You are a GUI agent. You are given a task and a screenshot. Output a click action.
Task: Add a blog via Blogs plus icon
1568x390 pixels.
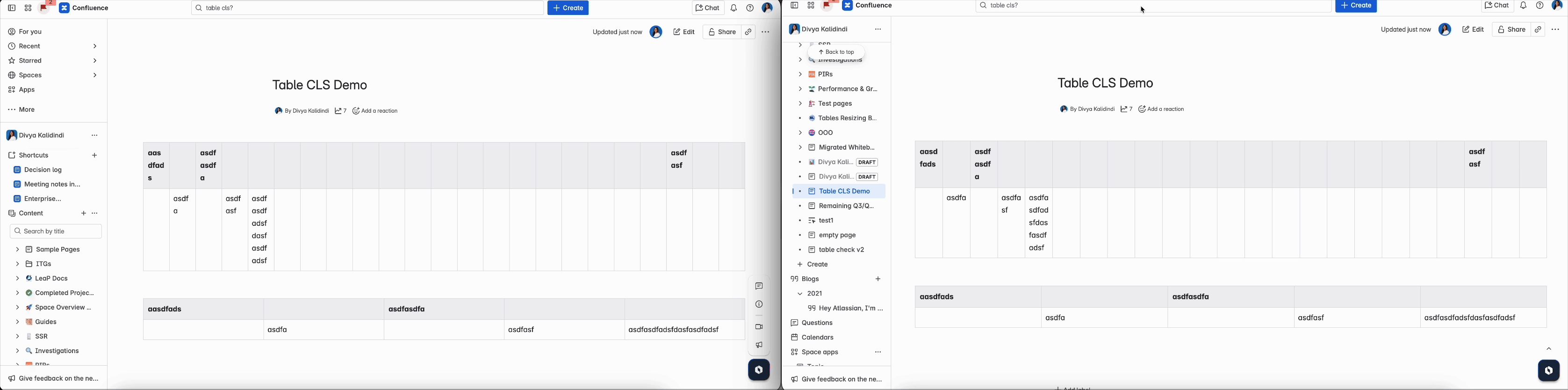pos(878,279)
